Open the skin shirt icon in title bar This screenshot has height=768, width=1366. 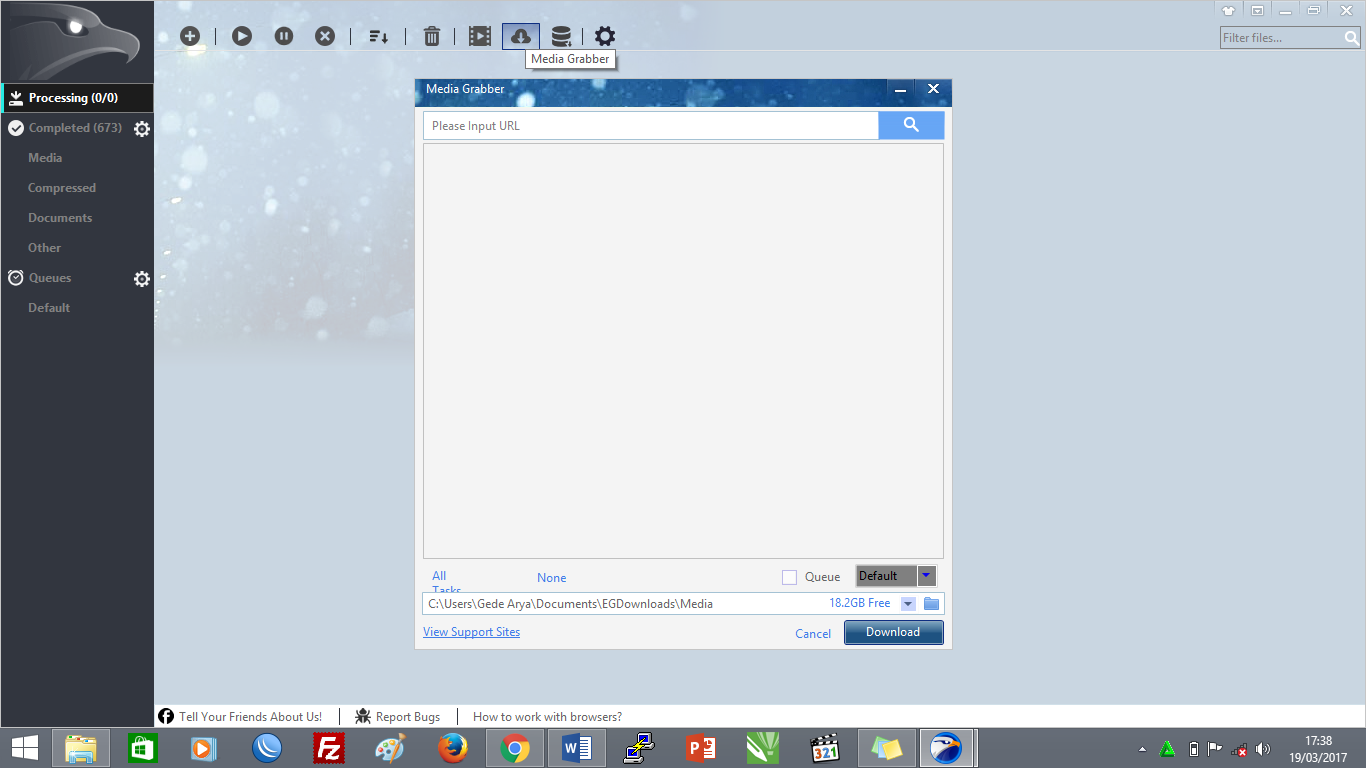[1229, 10]
